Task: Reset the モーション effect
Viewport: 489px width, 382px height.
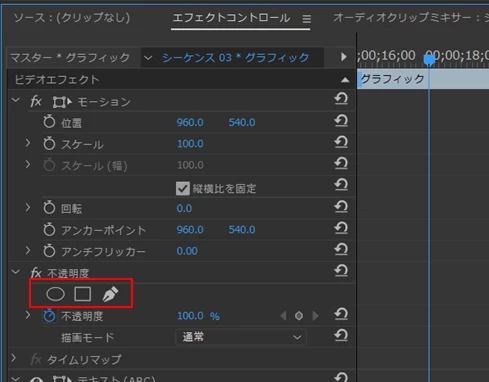Action: pos(341,99)
